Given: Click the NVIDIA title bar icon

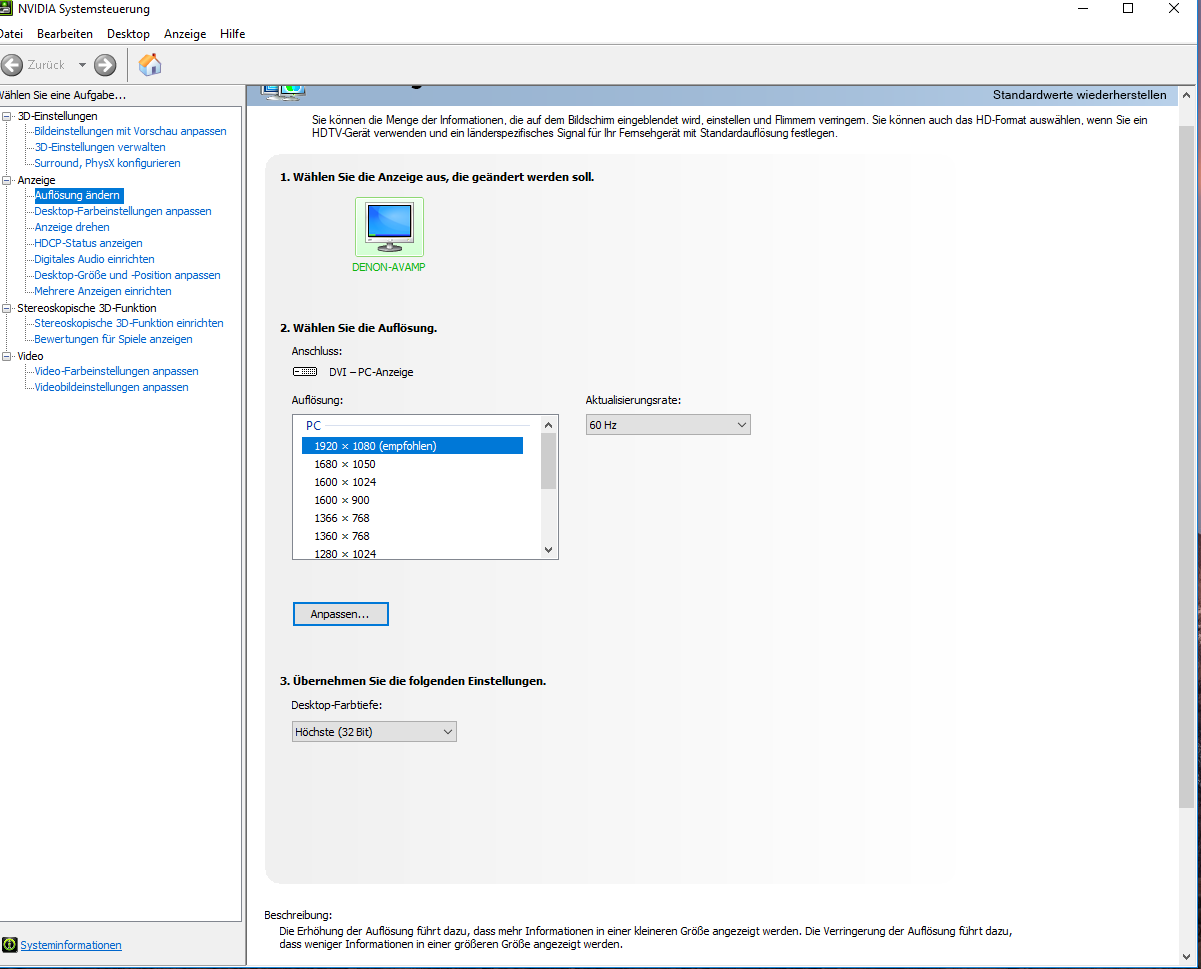Looking at the screenshot, I should [6, 8].
